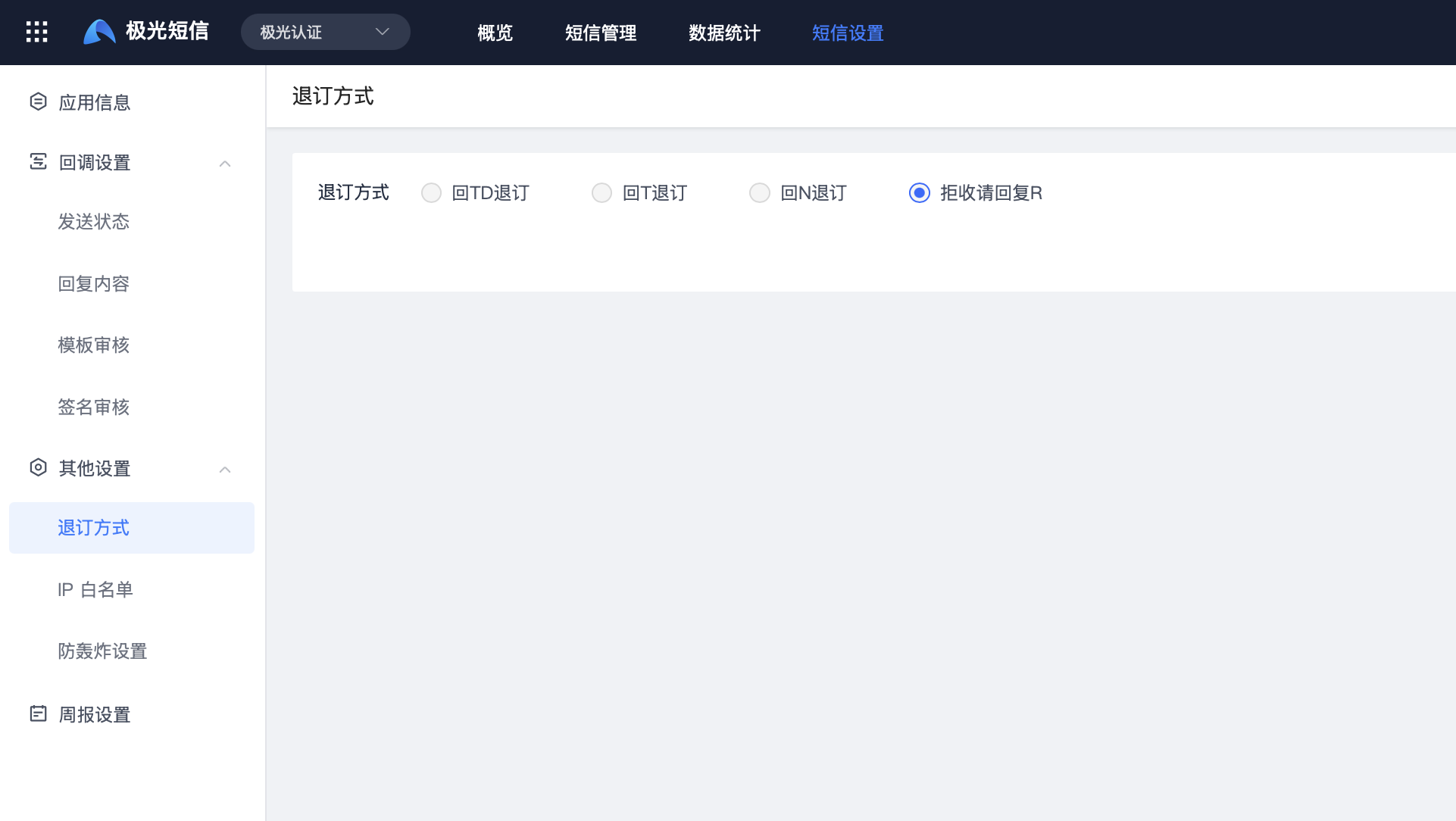
Task: Select the 回T退订 radio option
Action: click(x=601, y=193)
